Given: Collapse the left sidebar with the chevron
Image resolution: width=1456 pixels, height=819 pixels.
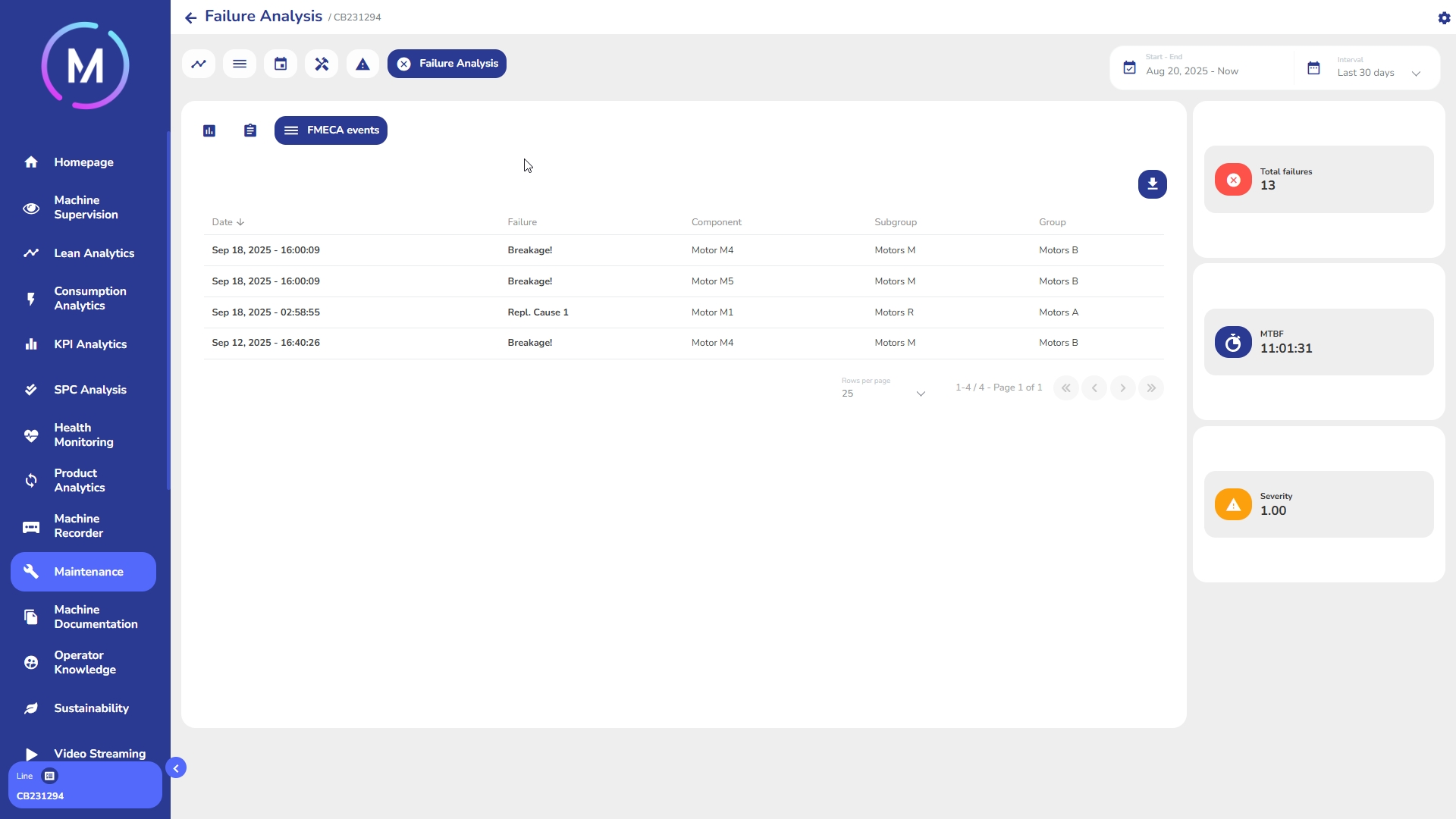Looking at the screenshot, I should [x=176, y=768].
